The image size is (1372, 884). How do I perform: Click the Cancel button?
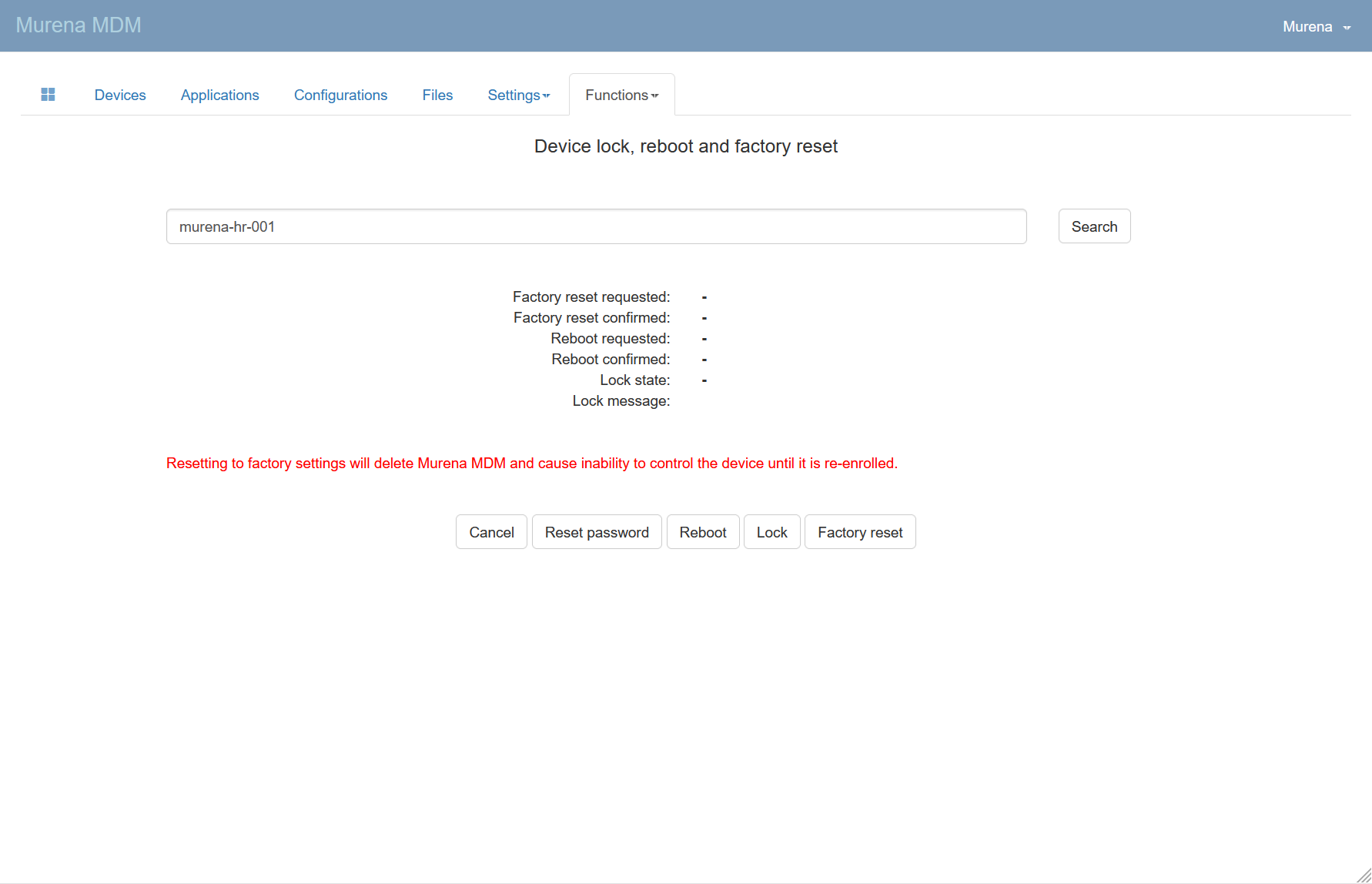pos(491,532)
